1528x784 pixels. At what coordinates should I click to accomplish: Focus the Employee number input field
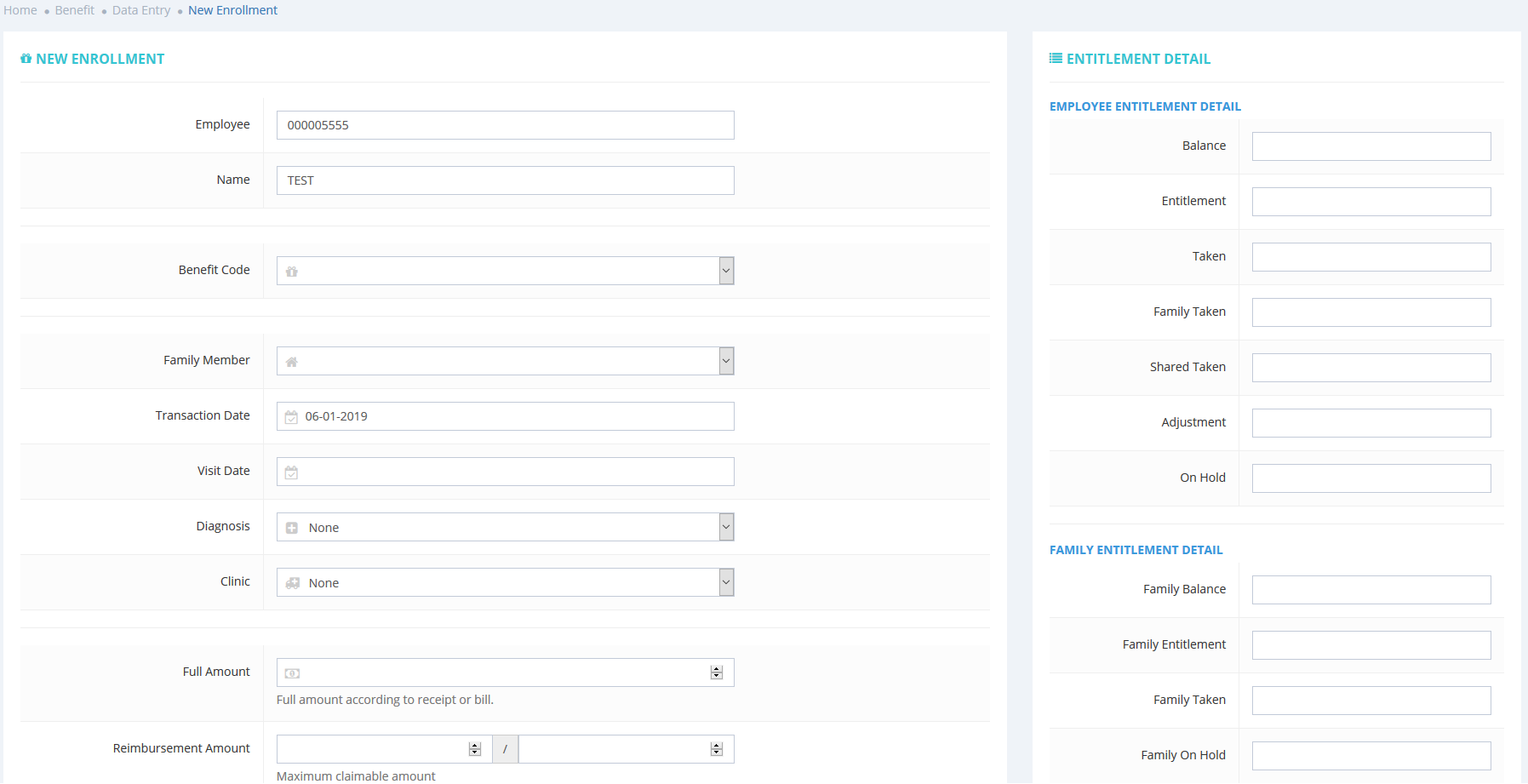coord(505,125)
